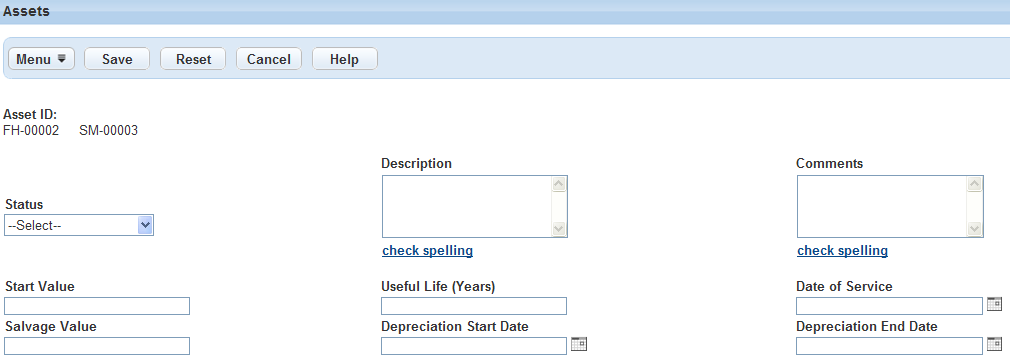Focus the Salvage Value input field
The image size is (1010, 360).
[97, 346]
